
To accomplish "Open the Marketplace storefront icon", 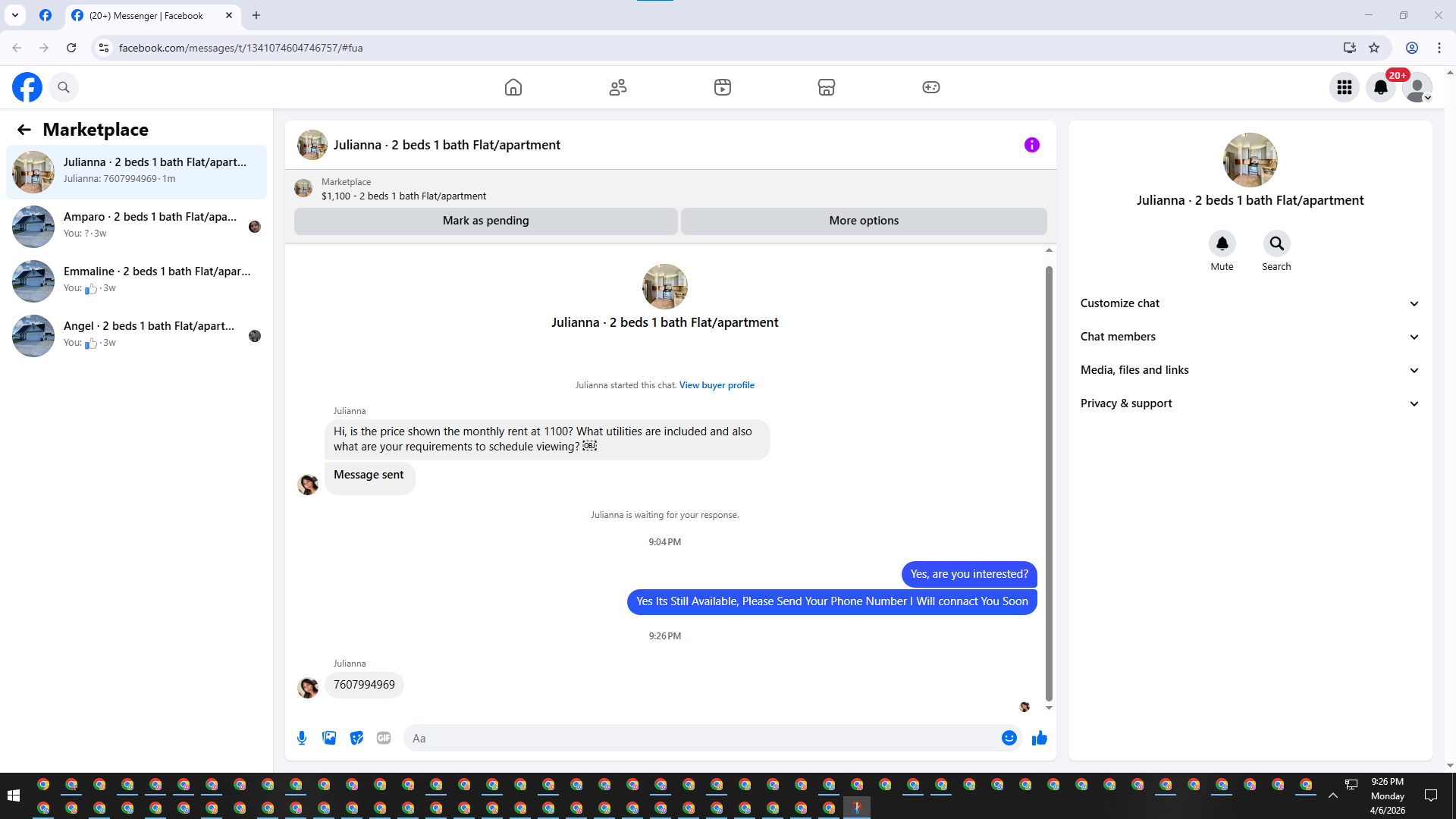I will (827, 87).
